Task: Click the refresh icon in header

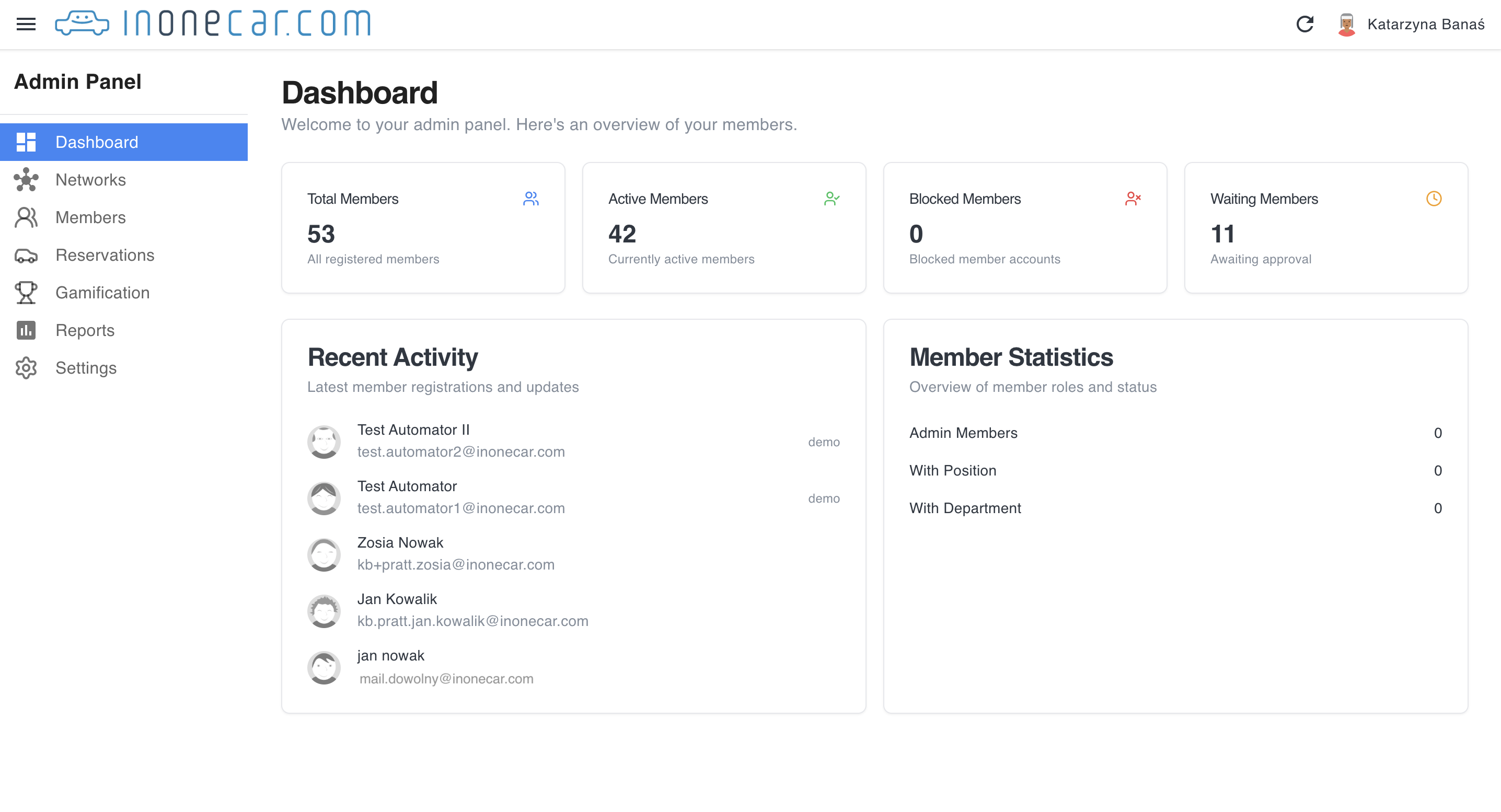Action: pyautogui.click(x=1304, y=24)
